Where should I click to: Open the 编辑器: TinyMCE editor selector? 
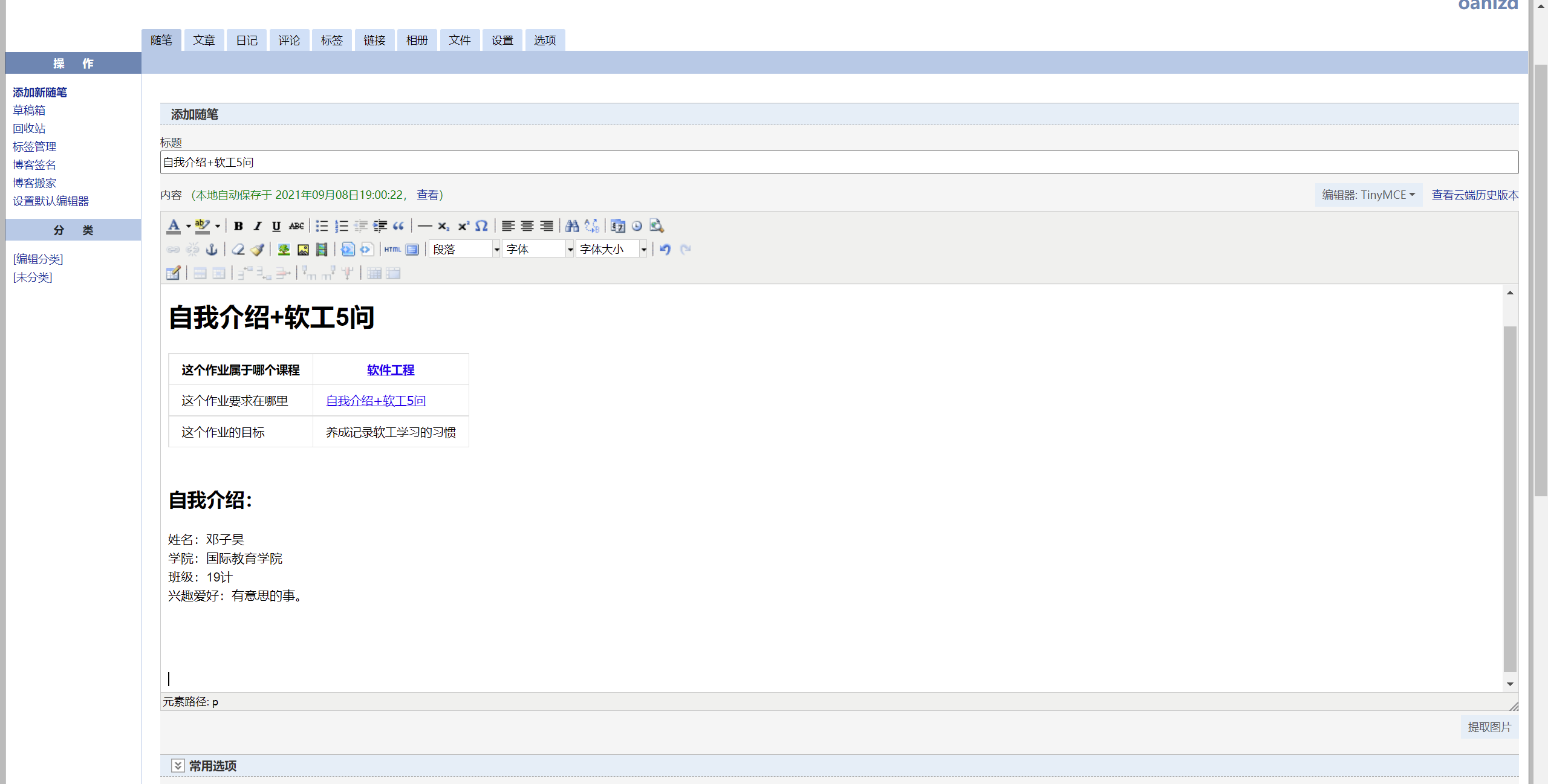point(1368,195)
